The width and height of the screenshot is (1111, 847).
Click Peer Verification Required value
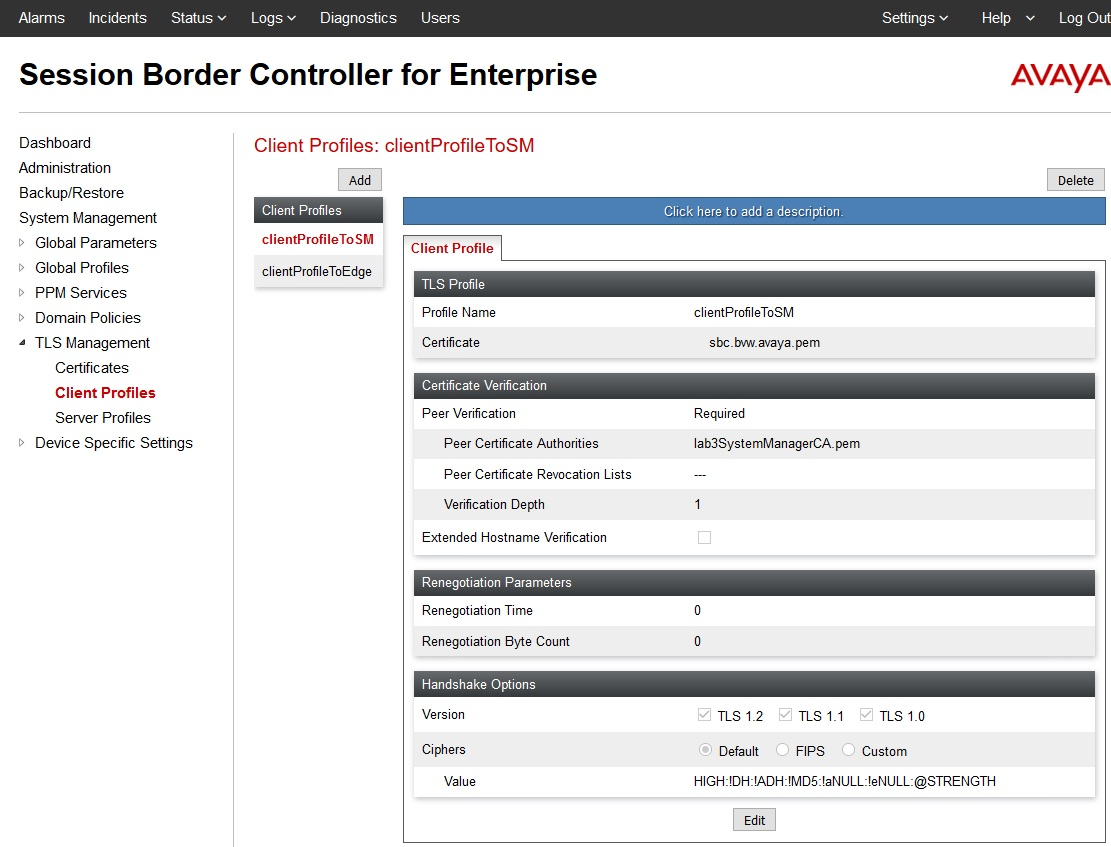[x=719, y=413]
